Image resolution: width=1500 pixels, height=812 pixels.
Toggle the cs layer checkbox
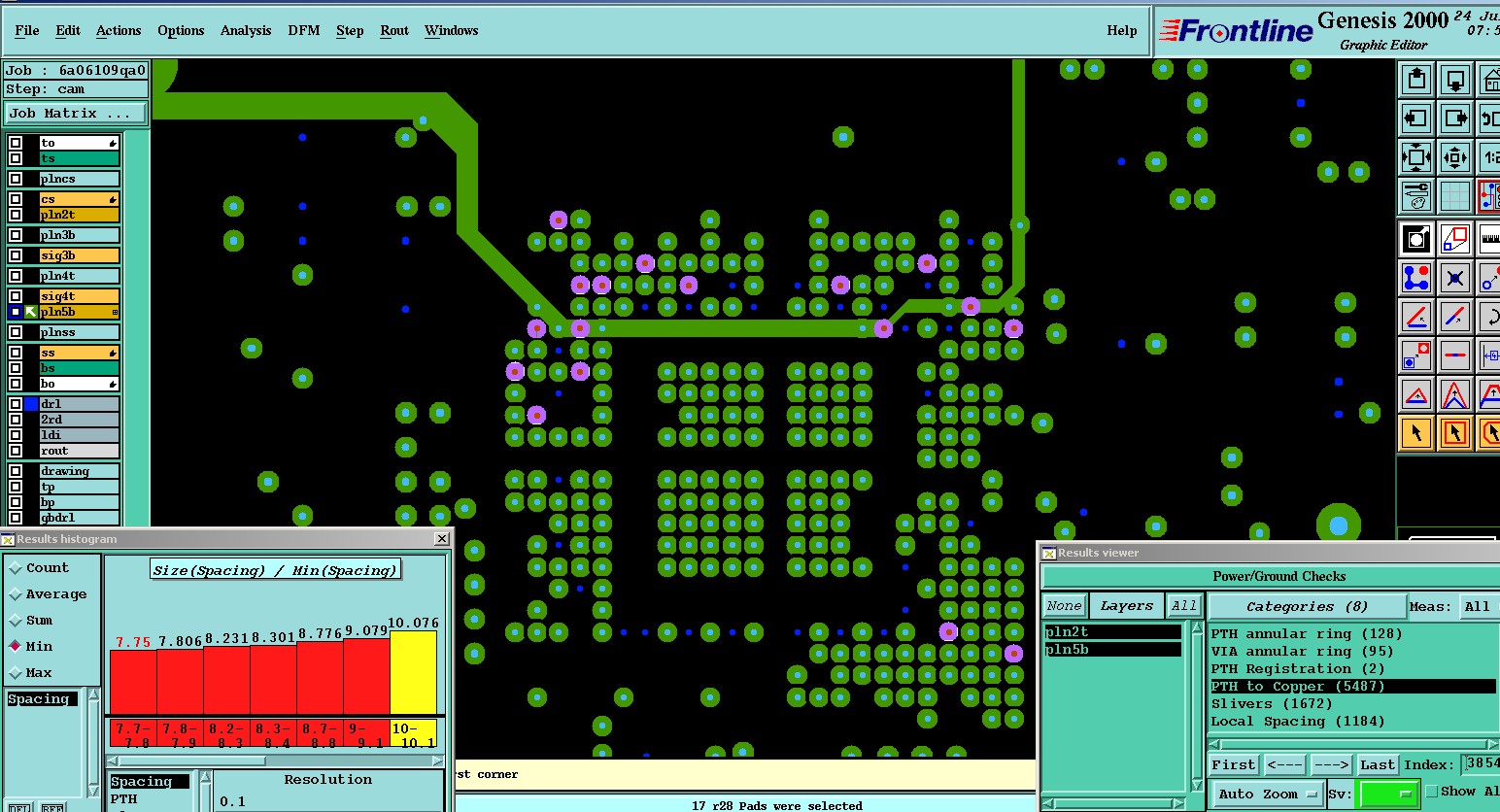(x=16, y=199)
